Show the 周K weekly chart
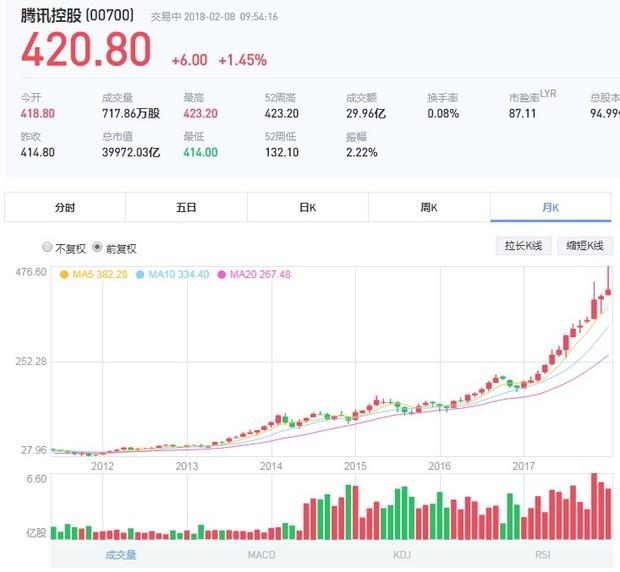Viewport: 620px width, 572px height. [429, 207]
